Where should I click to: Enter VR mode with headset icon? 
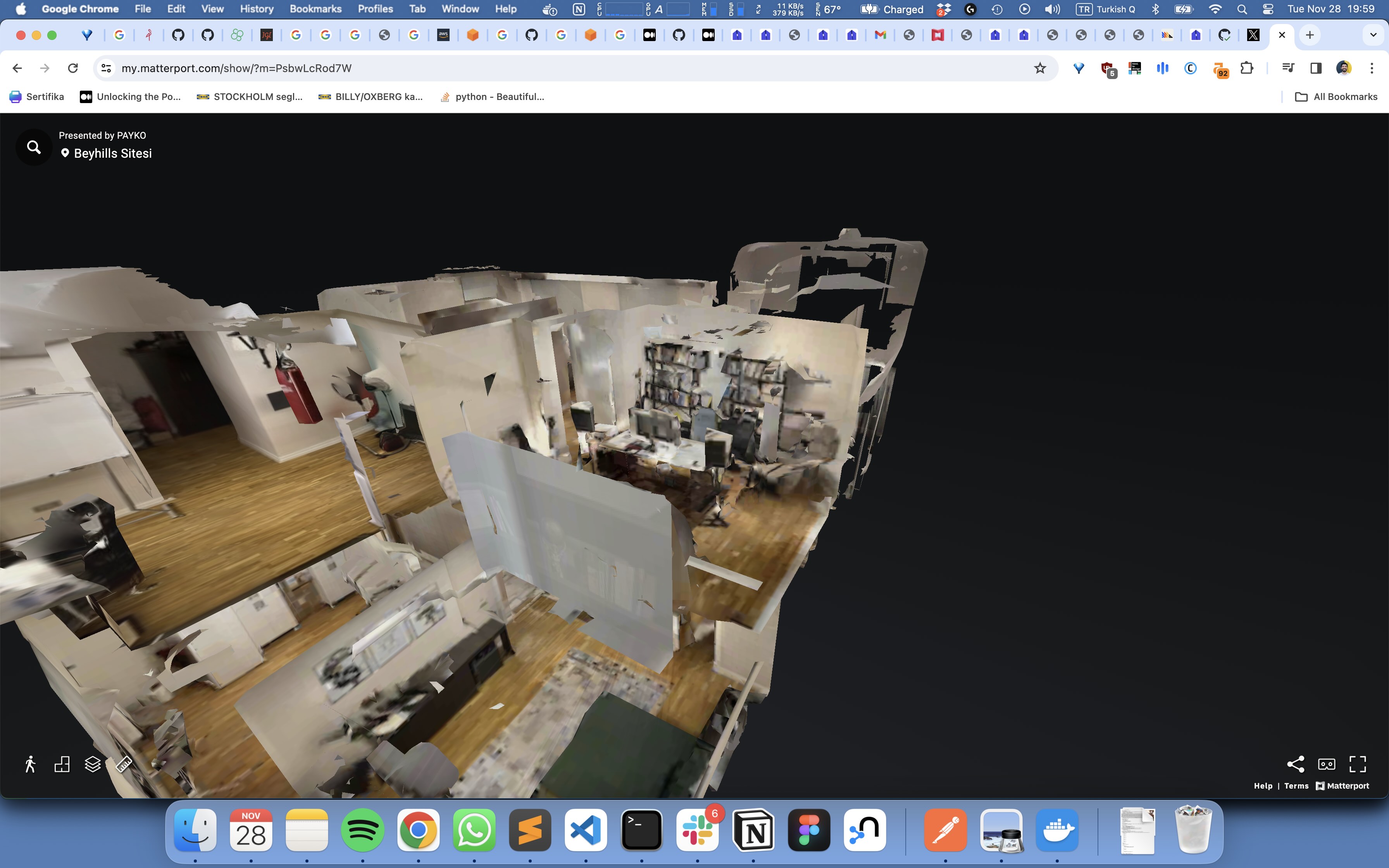coord(1327,764)
